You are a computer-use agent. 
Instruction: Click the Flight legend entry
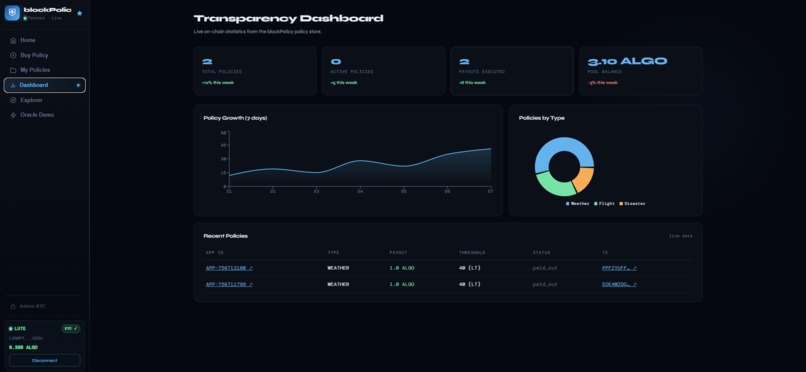pyautogui.click(x=604, y=204)
